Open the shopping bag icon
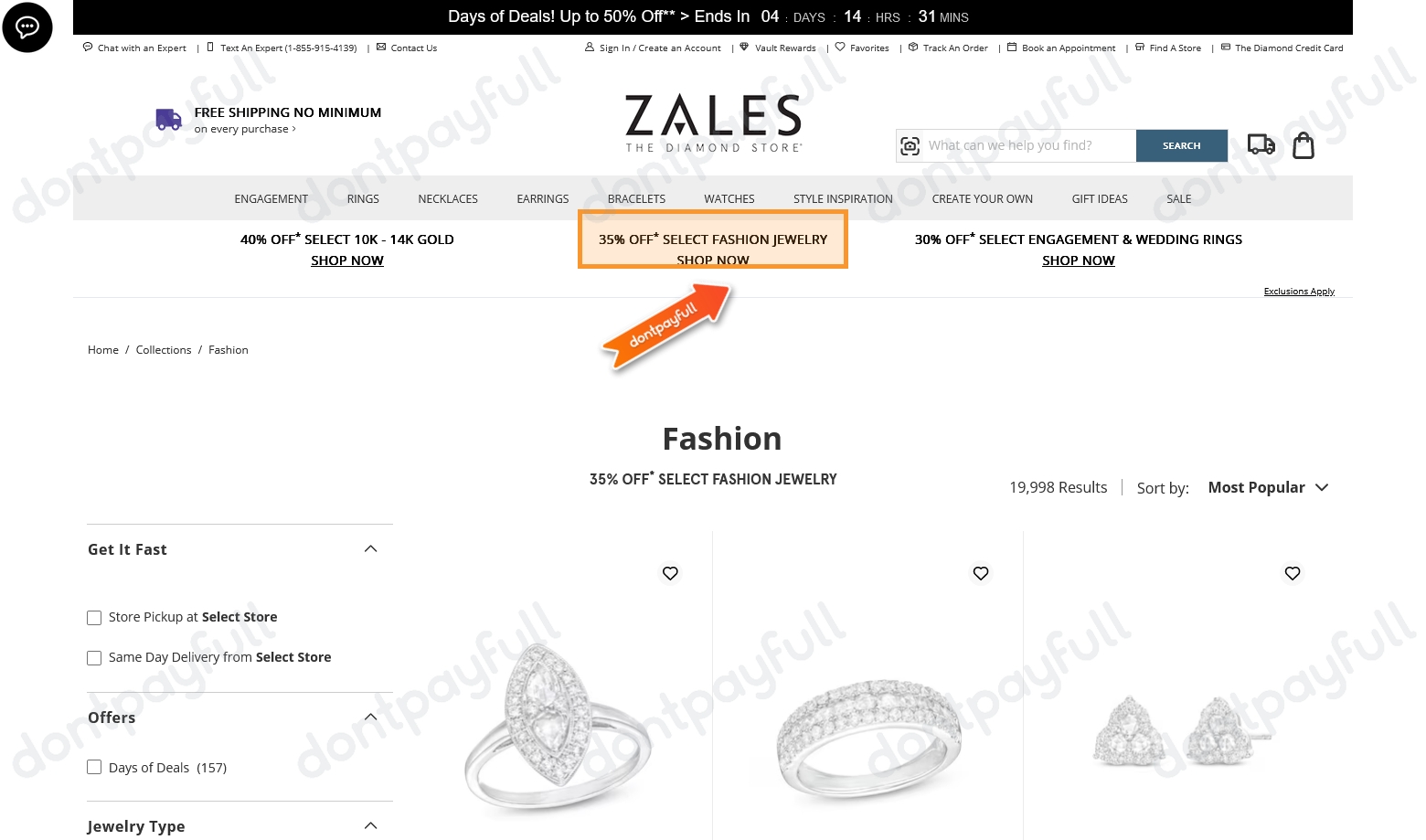This screenshot has width=1426, height=840. [x=1304, y=145]
